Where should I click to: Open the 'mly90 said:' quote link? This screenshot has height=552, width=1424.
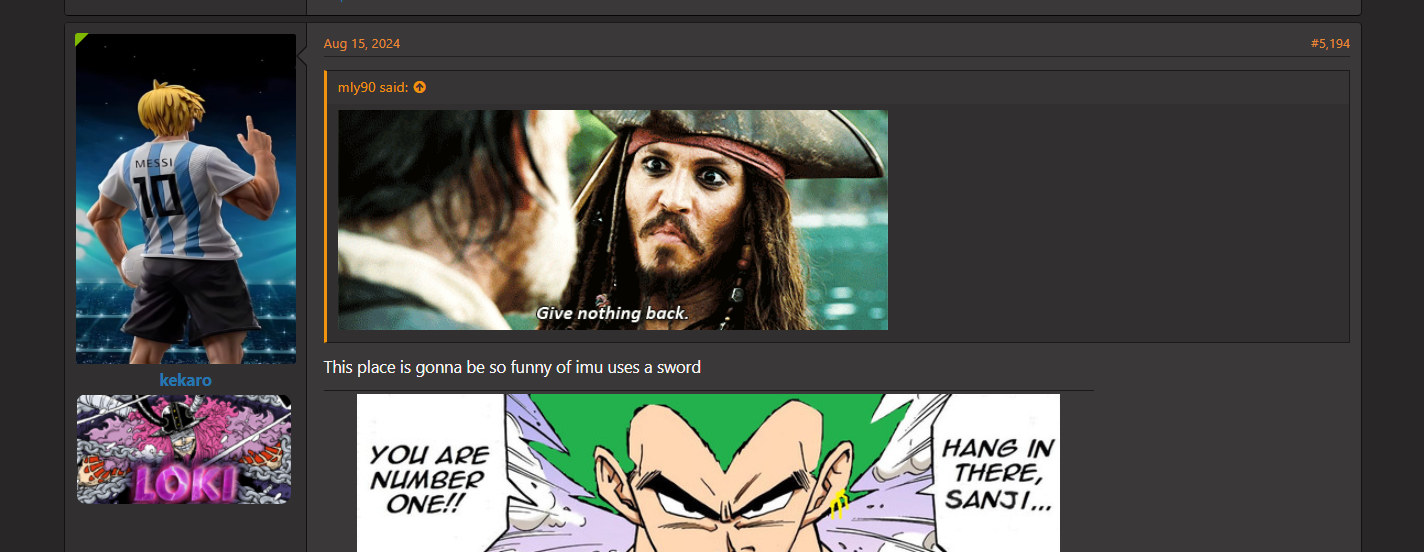click(373, 87)
